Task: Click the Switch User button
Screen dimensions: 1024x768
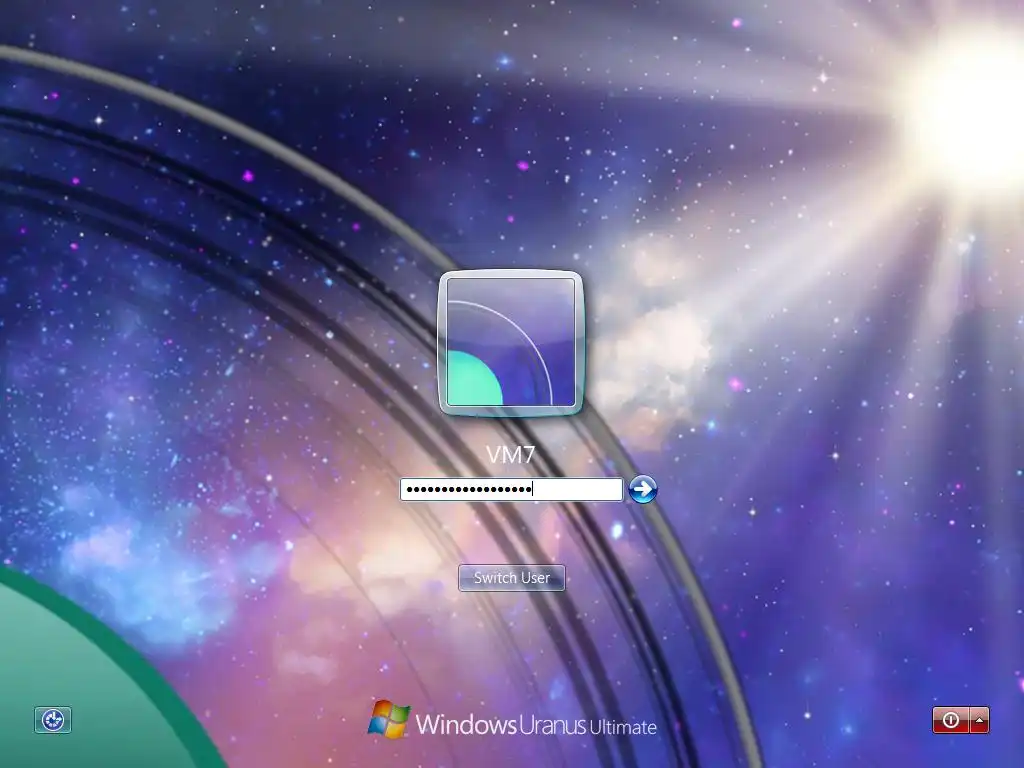Action: tap(511, 578)
